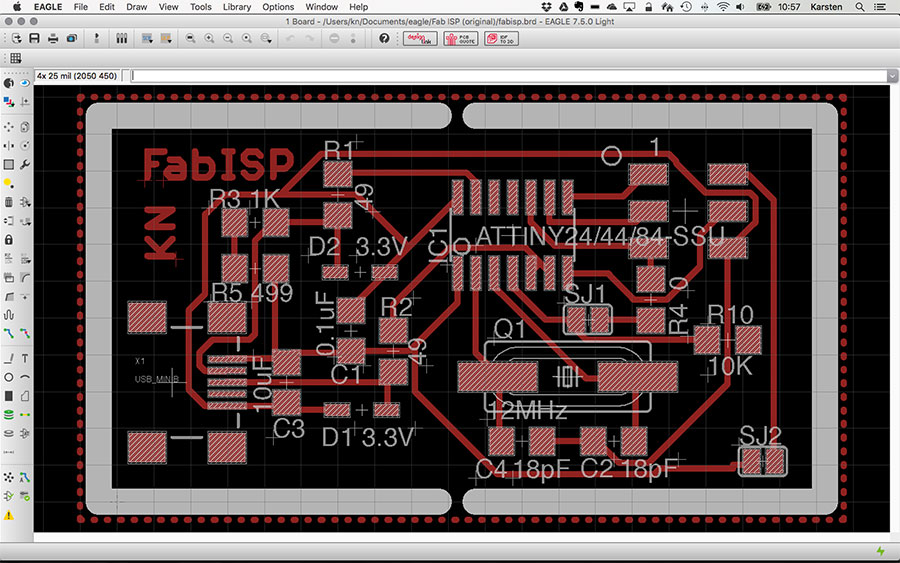Select the Move tool

(x=9, y=127)
